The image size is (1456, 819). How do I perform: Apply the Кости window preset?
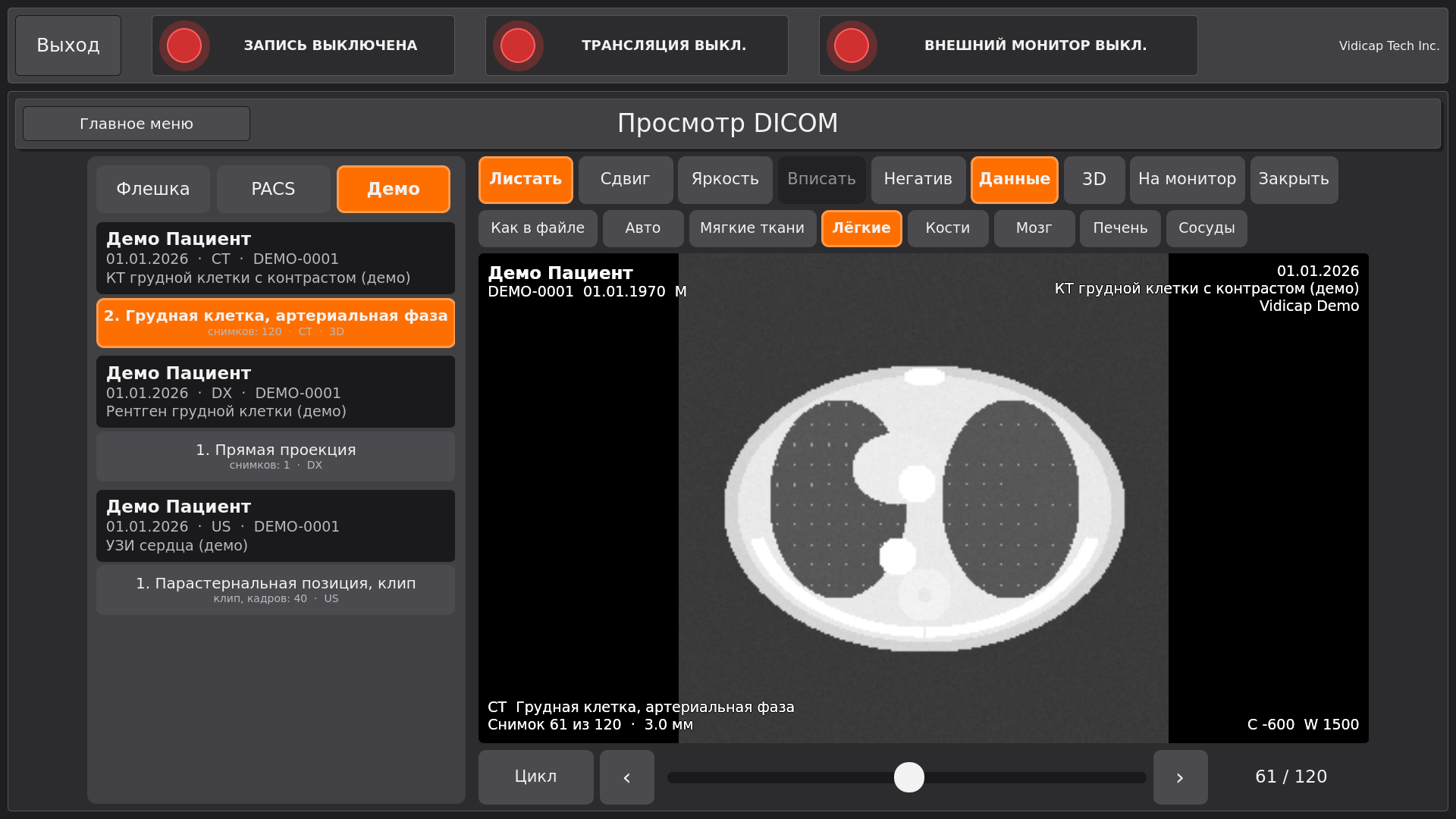pyautogui.click(x=948, y=228)
